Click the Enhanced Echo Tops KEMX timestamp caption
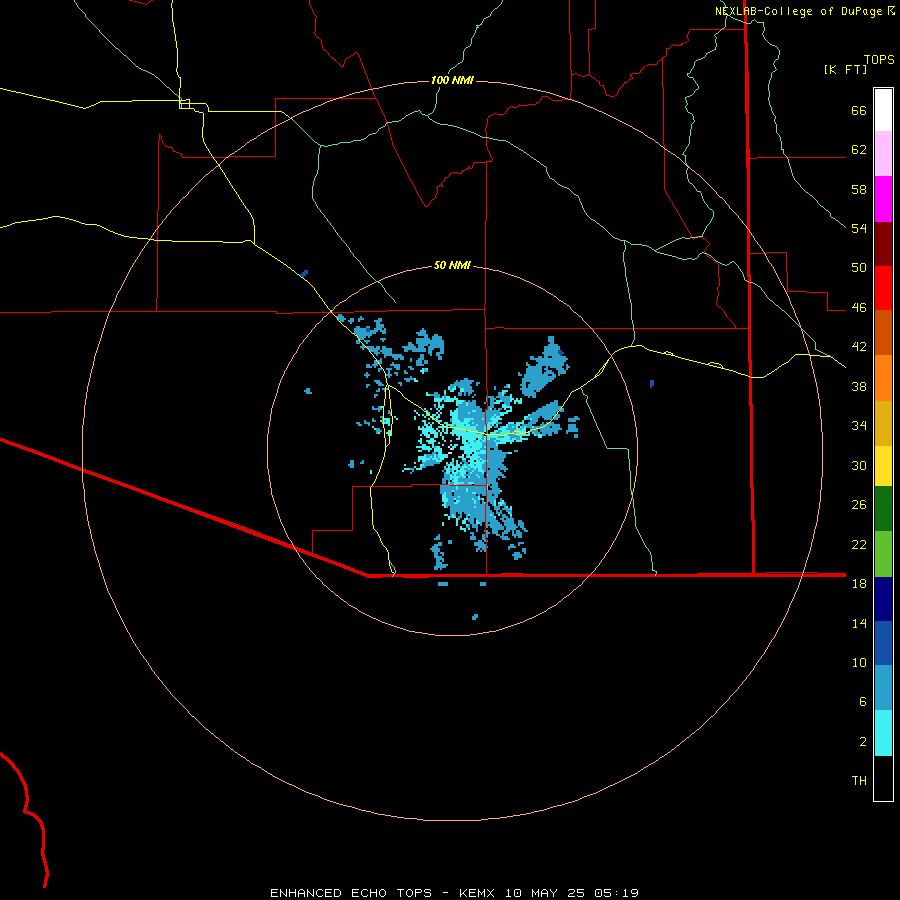The height and width of the screenshot is (900, 900). [x=455, y=893]
